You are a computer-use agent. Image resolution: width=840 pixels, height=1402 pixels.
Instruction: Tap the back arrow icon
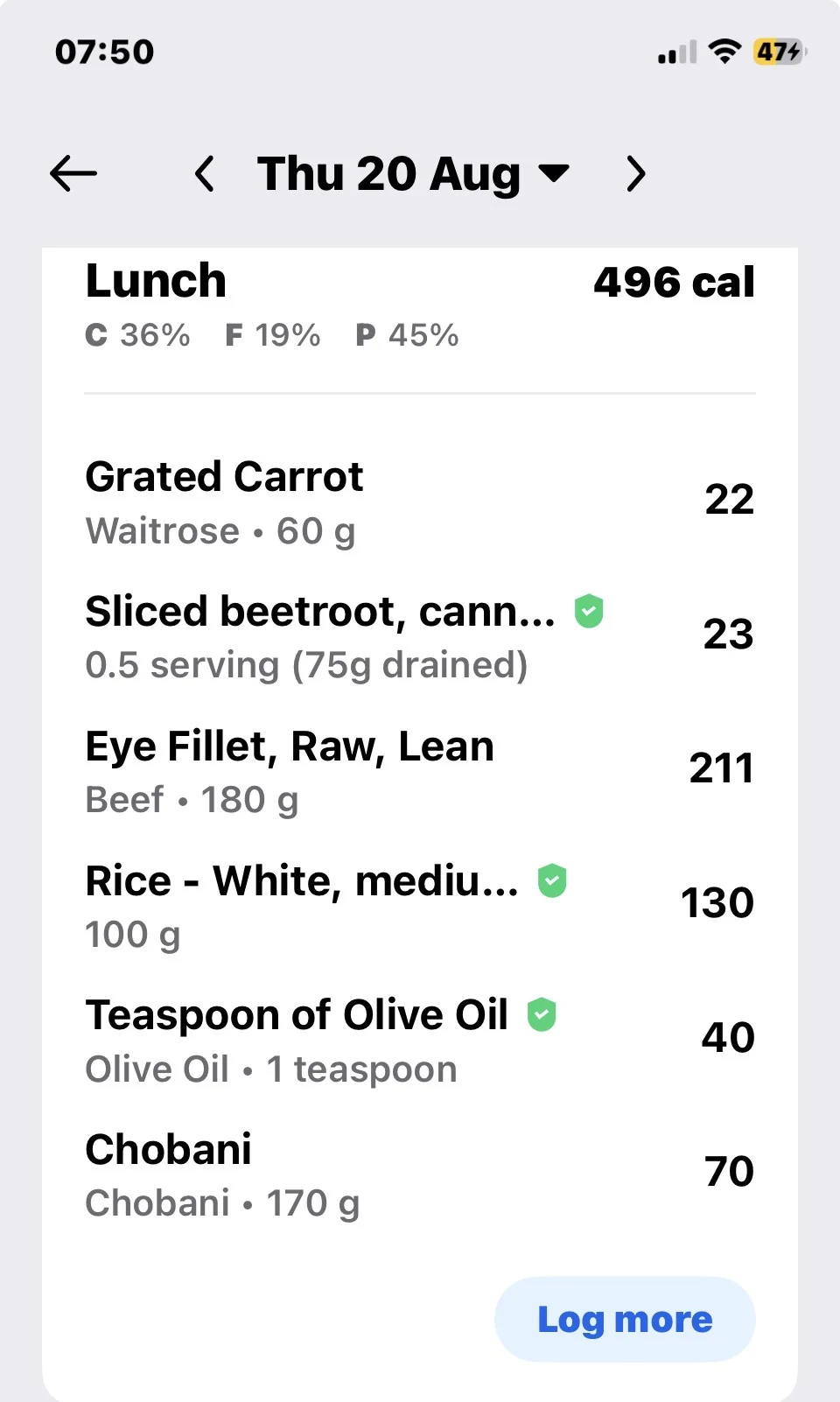[x=73, y=173]
